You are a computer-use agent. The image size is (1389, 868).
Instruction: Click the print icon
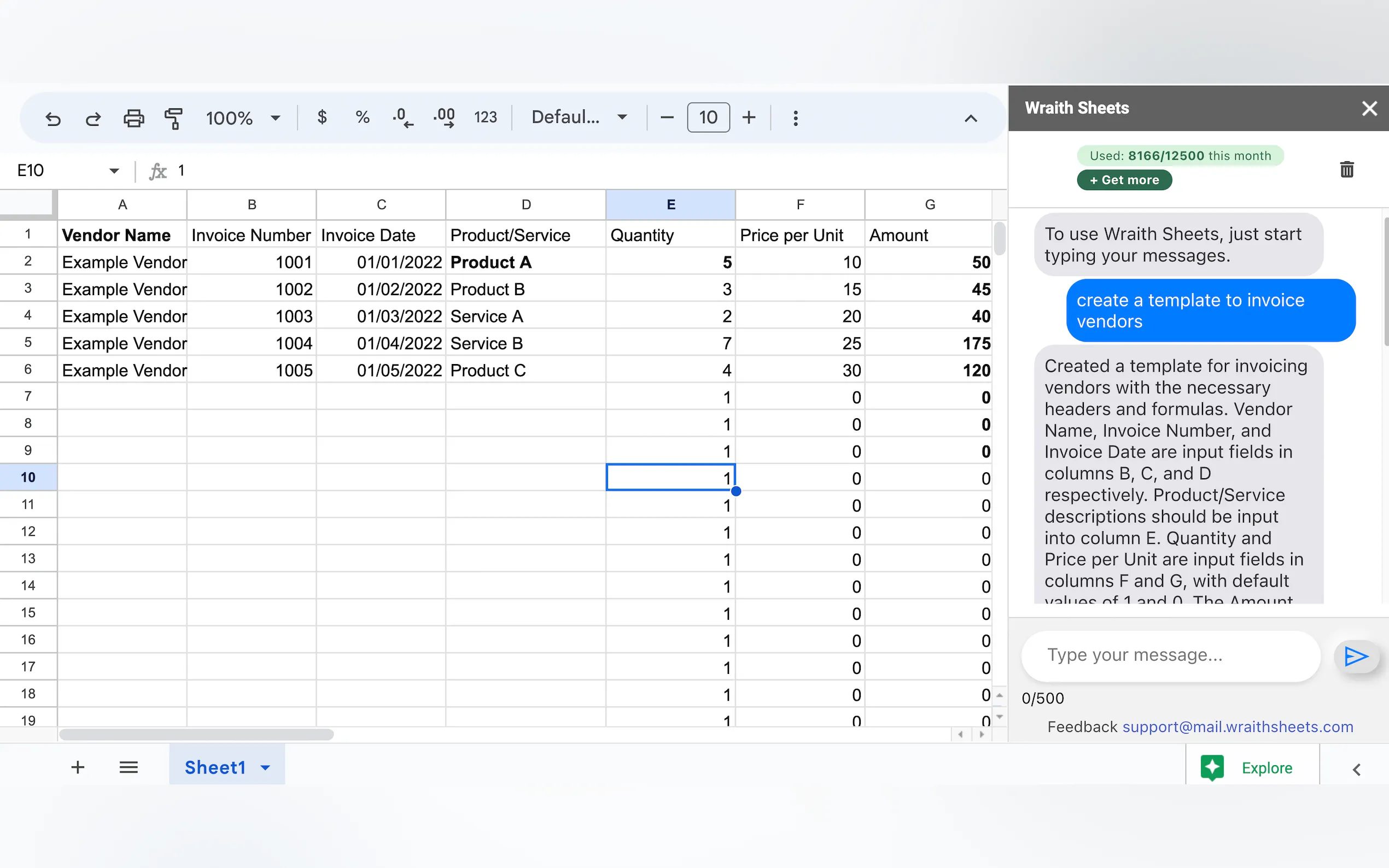point(133,118)
